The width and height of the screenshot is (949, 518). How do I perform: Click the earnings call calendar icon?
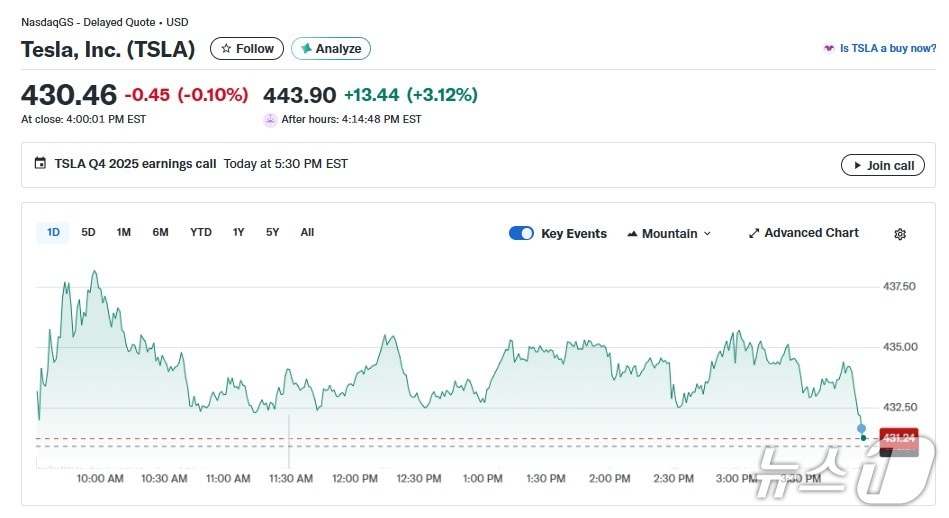pos(40,164)
